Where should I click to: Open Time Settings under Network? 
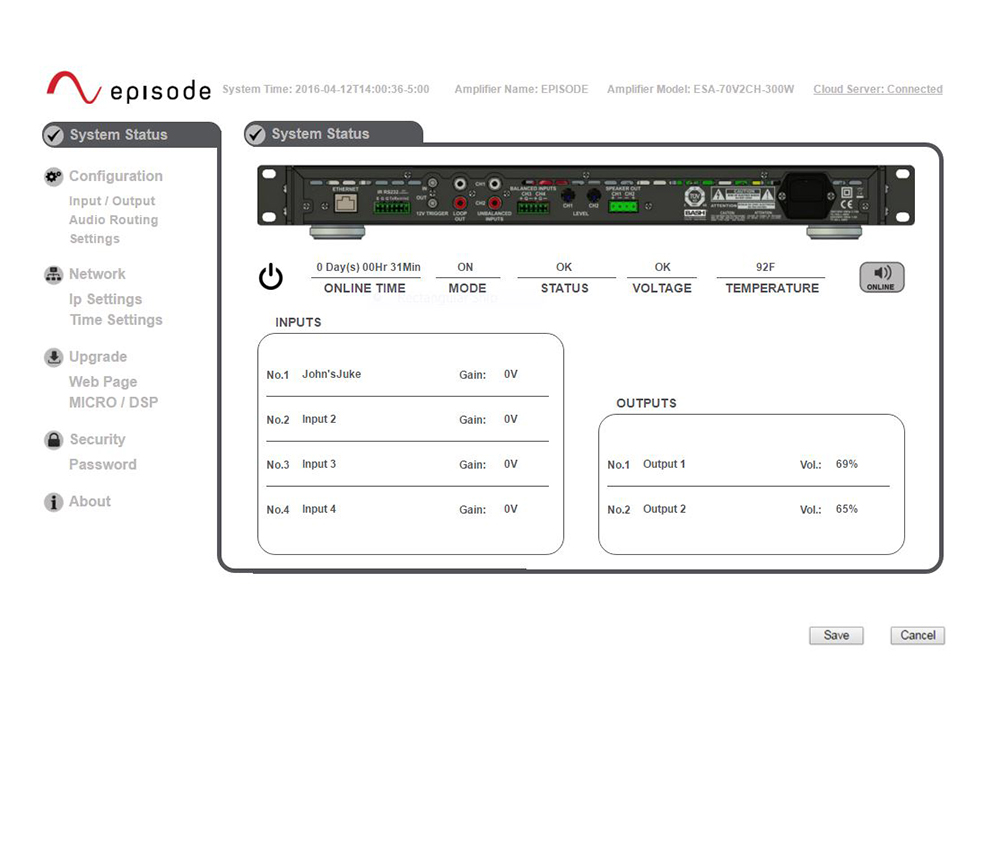(115, 320)
